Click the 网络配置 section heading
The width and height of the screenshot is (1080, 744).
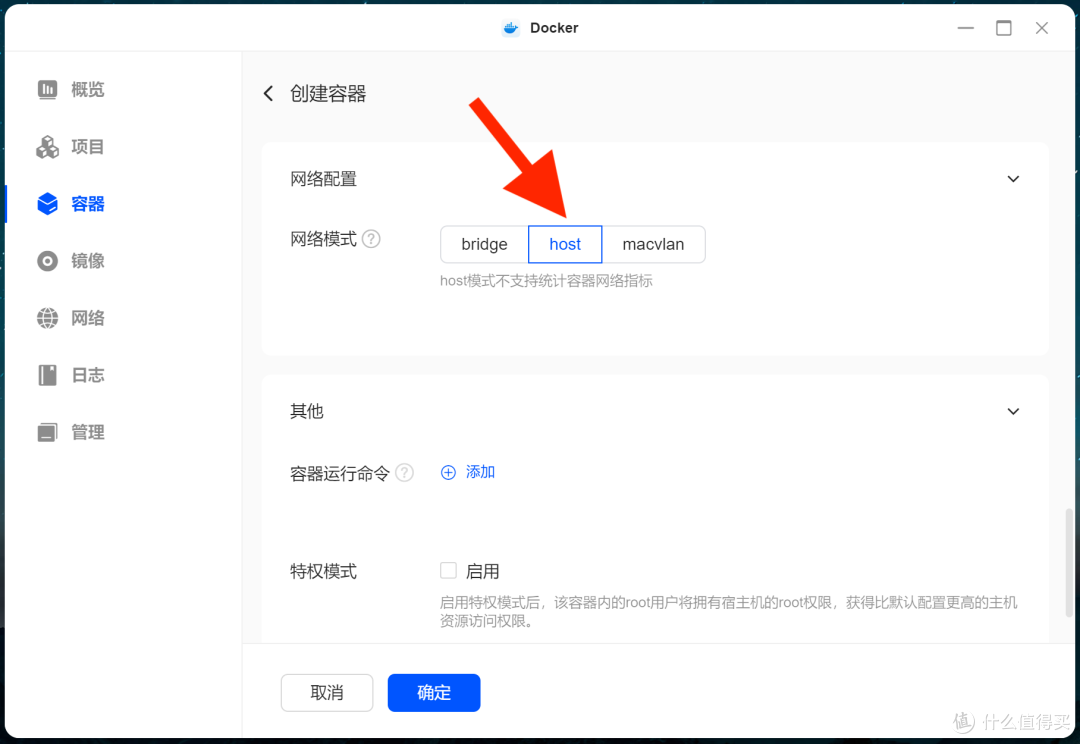click(323, 179)
